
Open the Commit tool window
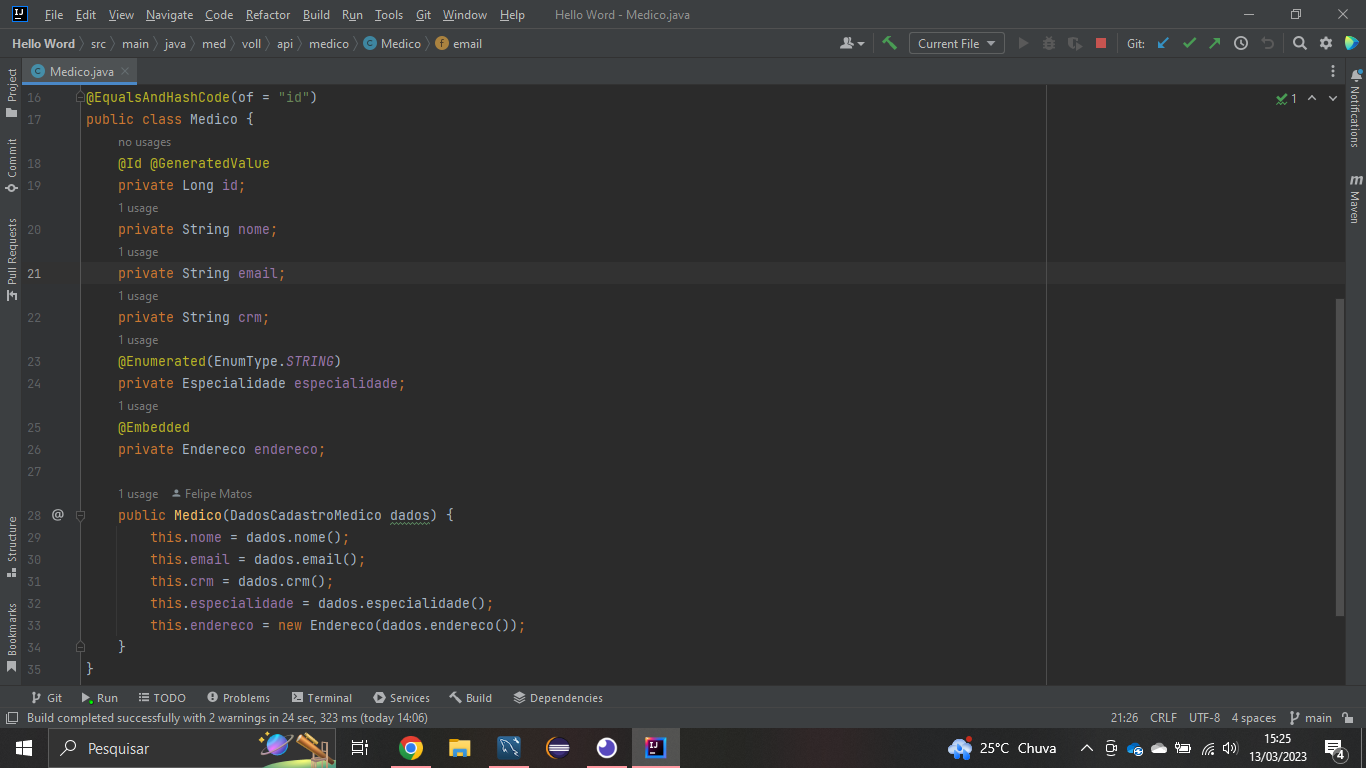11,165
